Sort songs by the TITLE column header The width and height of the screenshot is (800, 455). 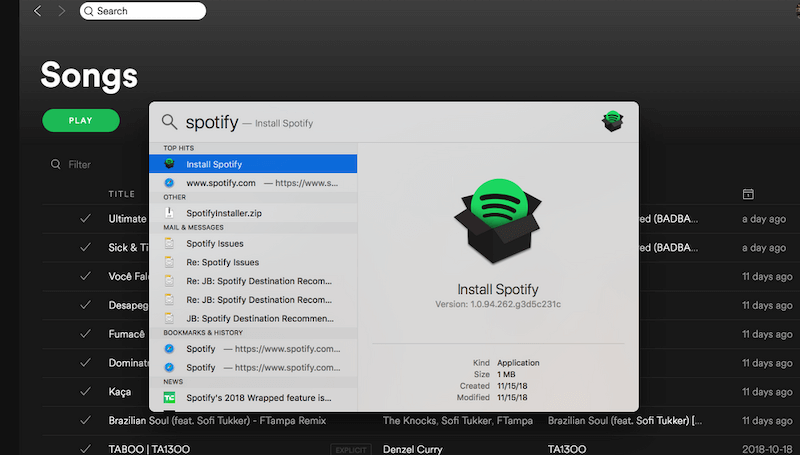(x=121, y=193)
